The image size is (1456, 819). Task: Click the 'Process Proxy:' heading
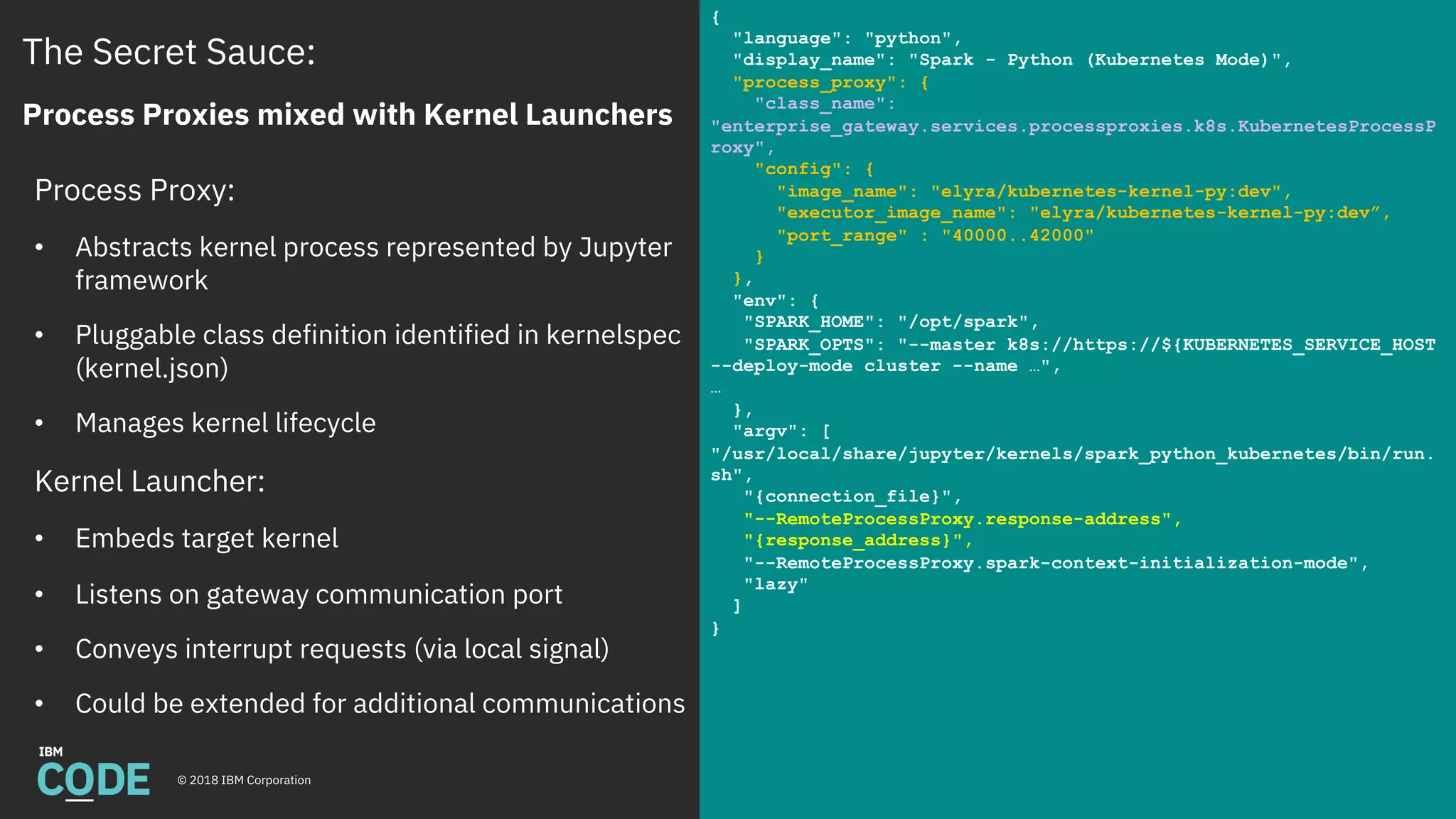[135, 191]
